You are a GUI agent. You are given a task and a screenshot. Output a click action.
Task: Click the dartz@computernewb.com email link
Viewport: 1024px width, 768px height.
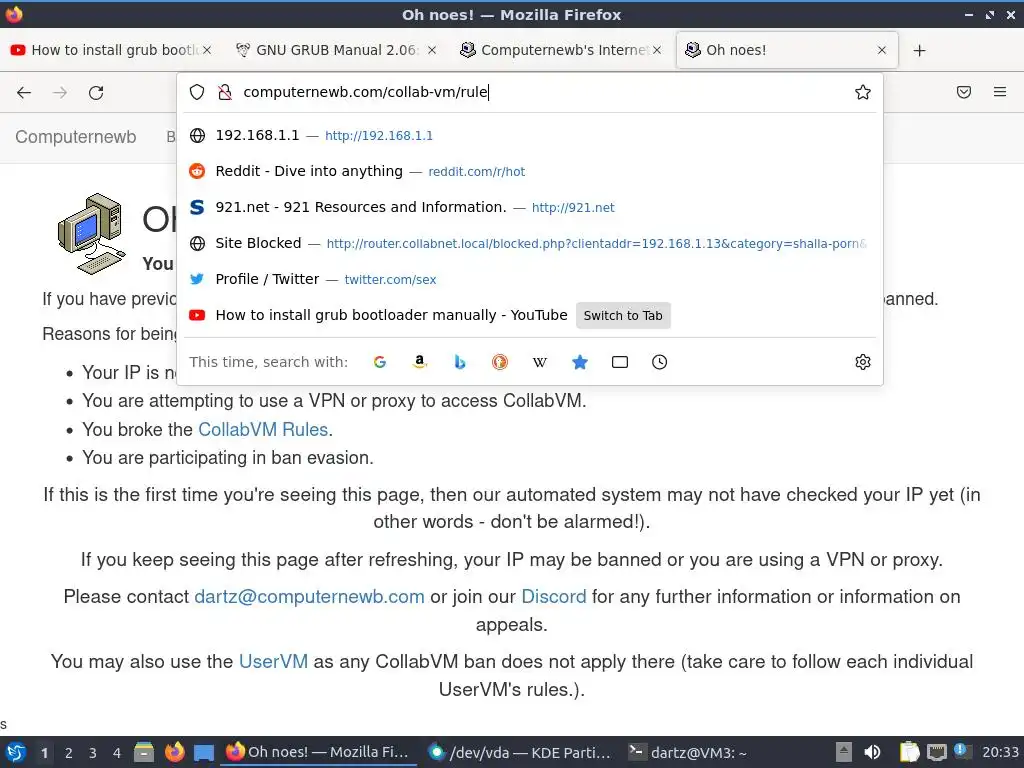[309, 596]
